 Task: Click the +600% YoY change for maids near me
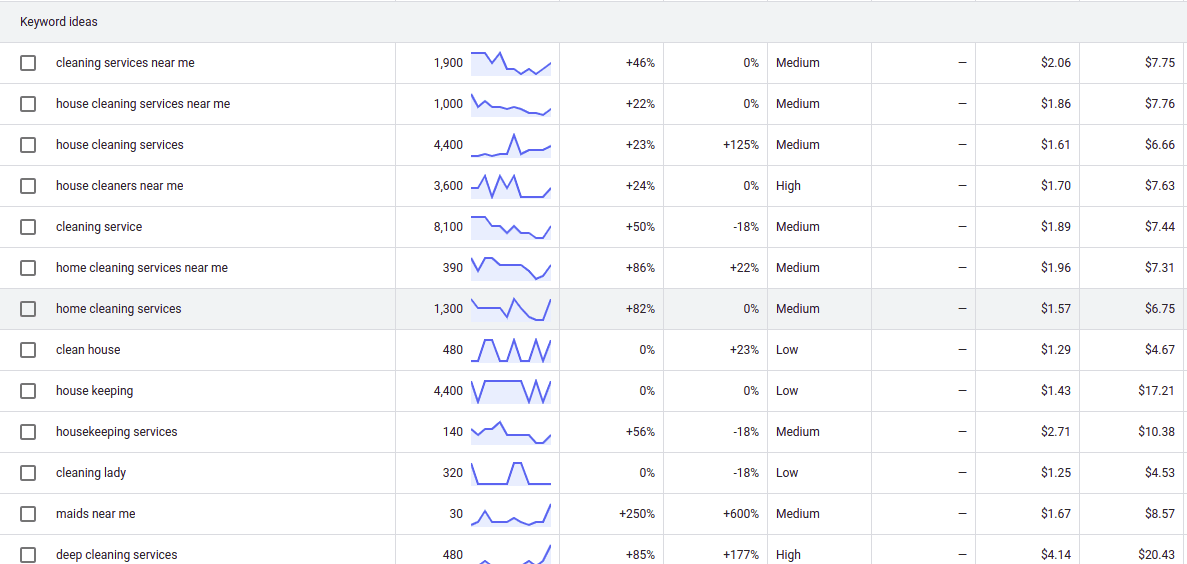tap(741, 513)
